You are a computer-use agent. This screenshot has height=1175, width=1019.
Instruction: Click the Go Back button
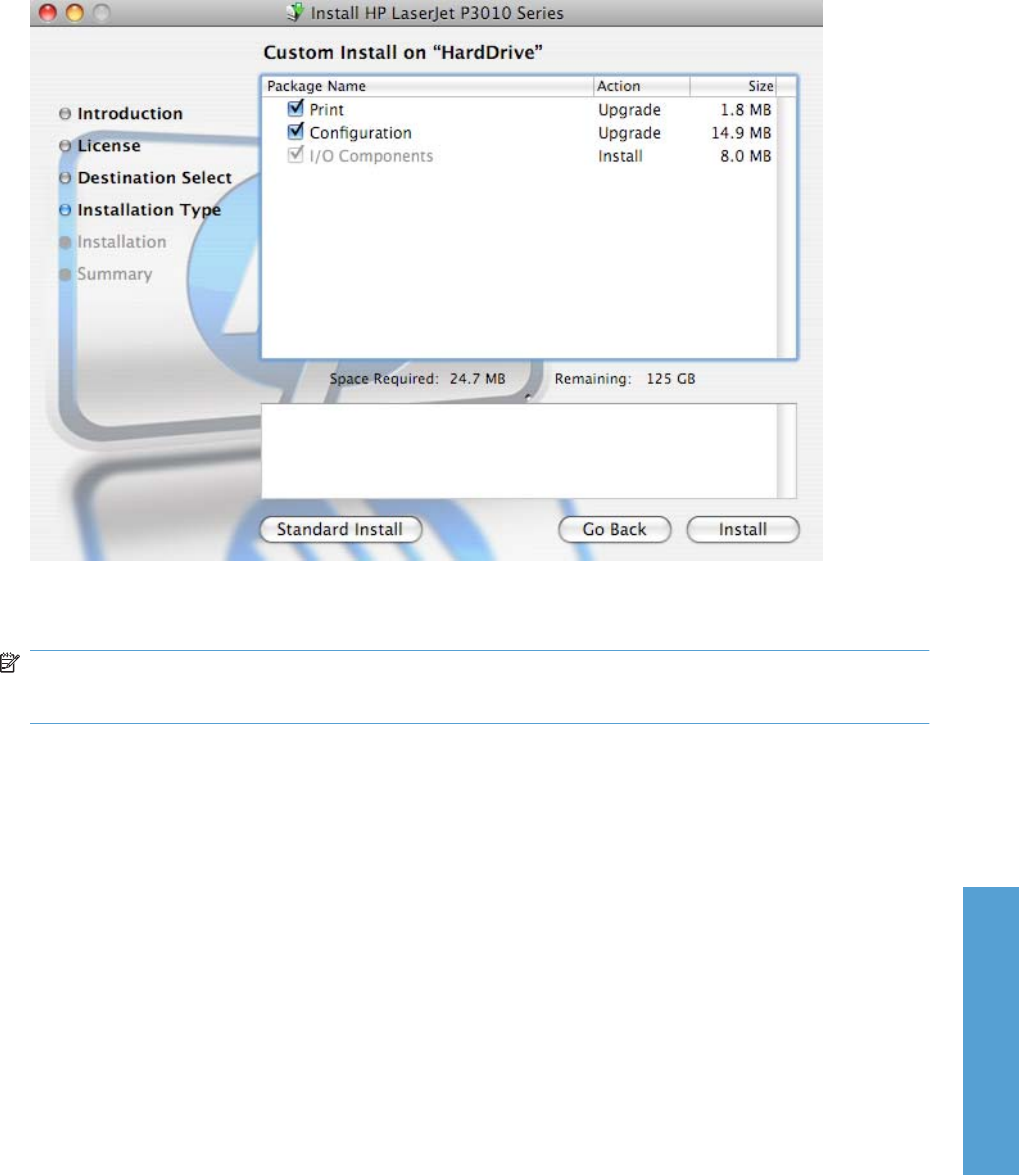(614, 529)
